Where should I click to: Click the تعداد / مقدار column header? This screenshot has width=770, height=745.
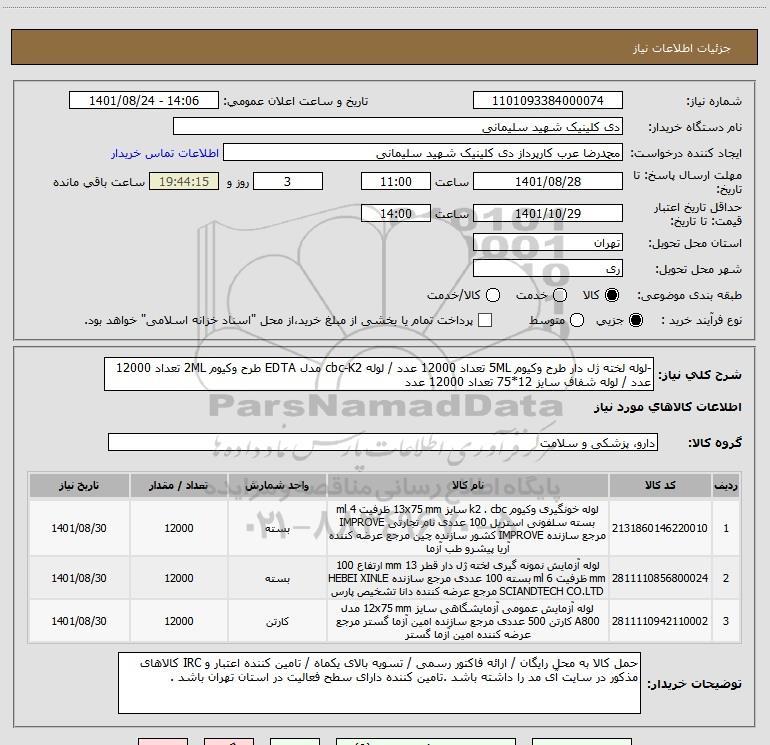(x=179, y=486)
